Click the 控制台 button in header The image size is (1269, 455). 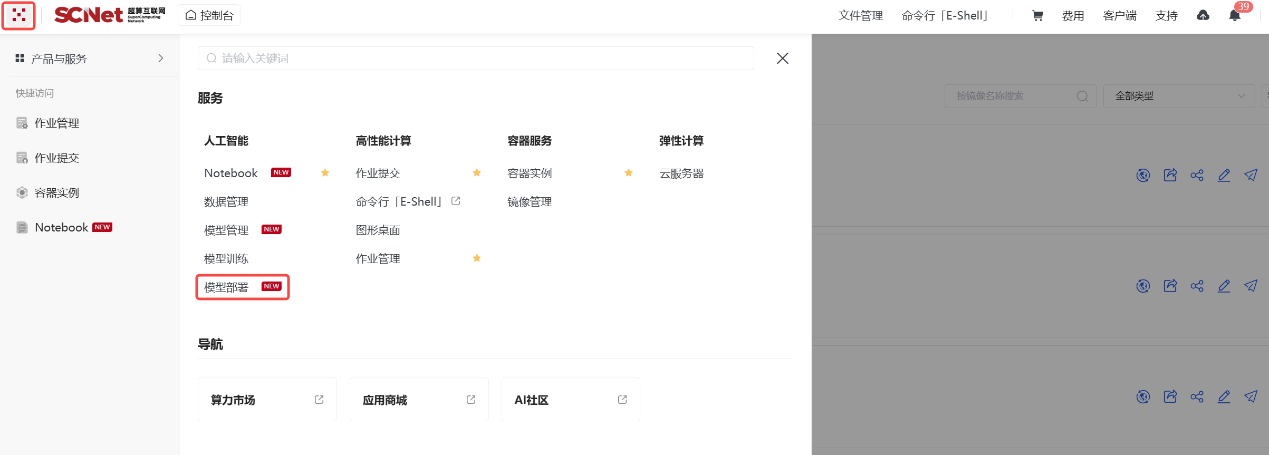click(x=210, y=16)
